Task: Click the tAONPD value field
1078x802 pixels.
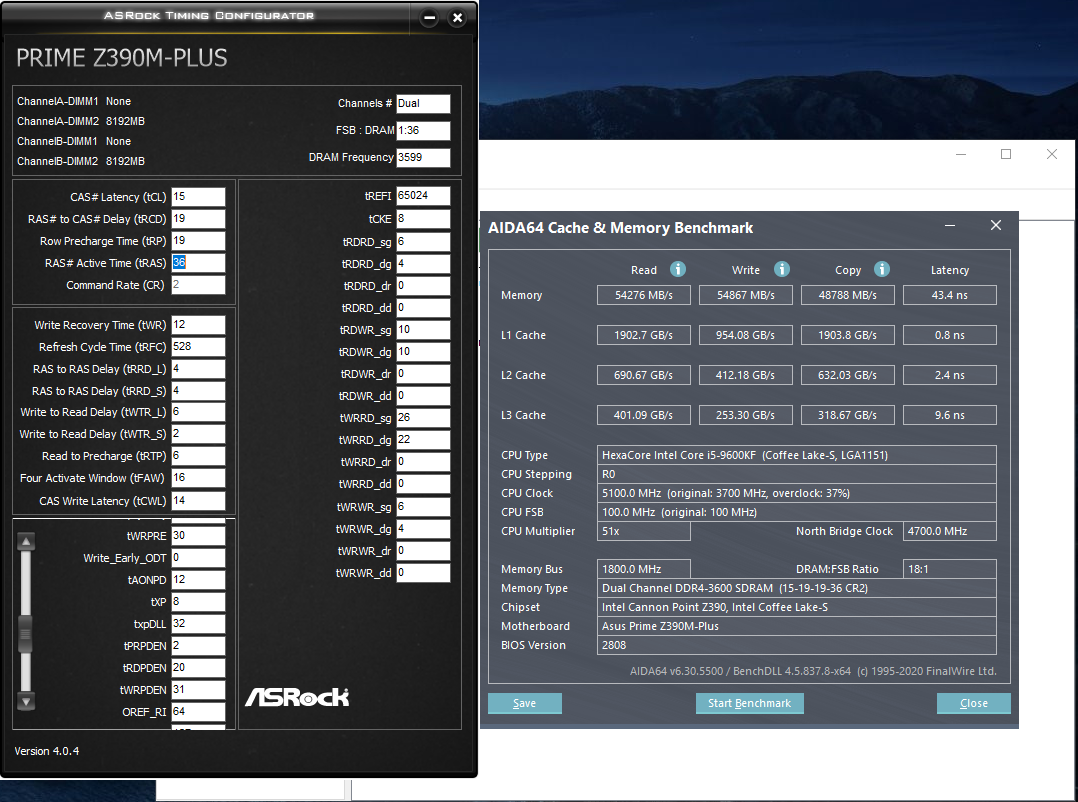Action: coord(198,579)
